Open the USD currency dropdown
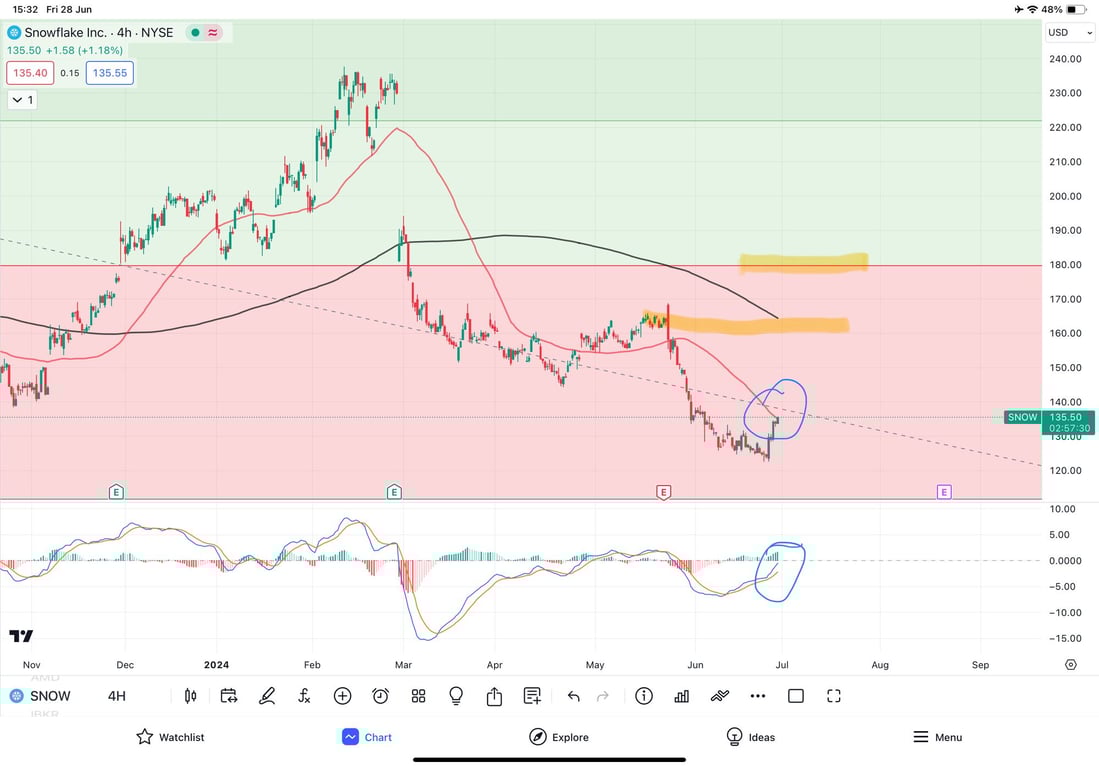 pos(1070,32)
